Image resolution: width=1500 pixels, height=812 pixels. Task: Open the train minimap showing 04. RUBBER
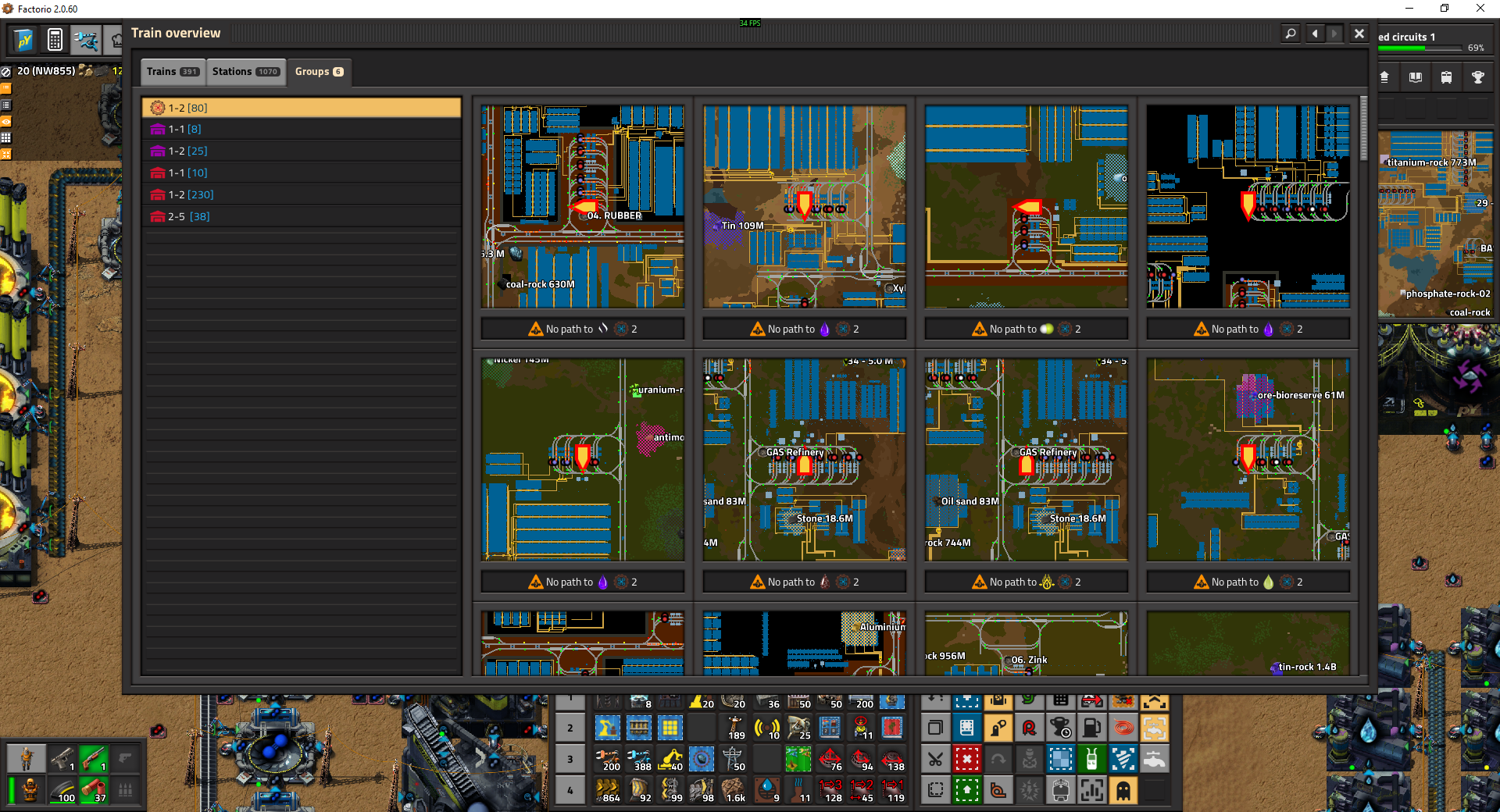[583, 207]
